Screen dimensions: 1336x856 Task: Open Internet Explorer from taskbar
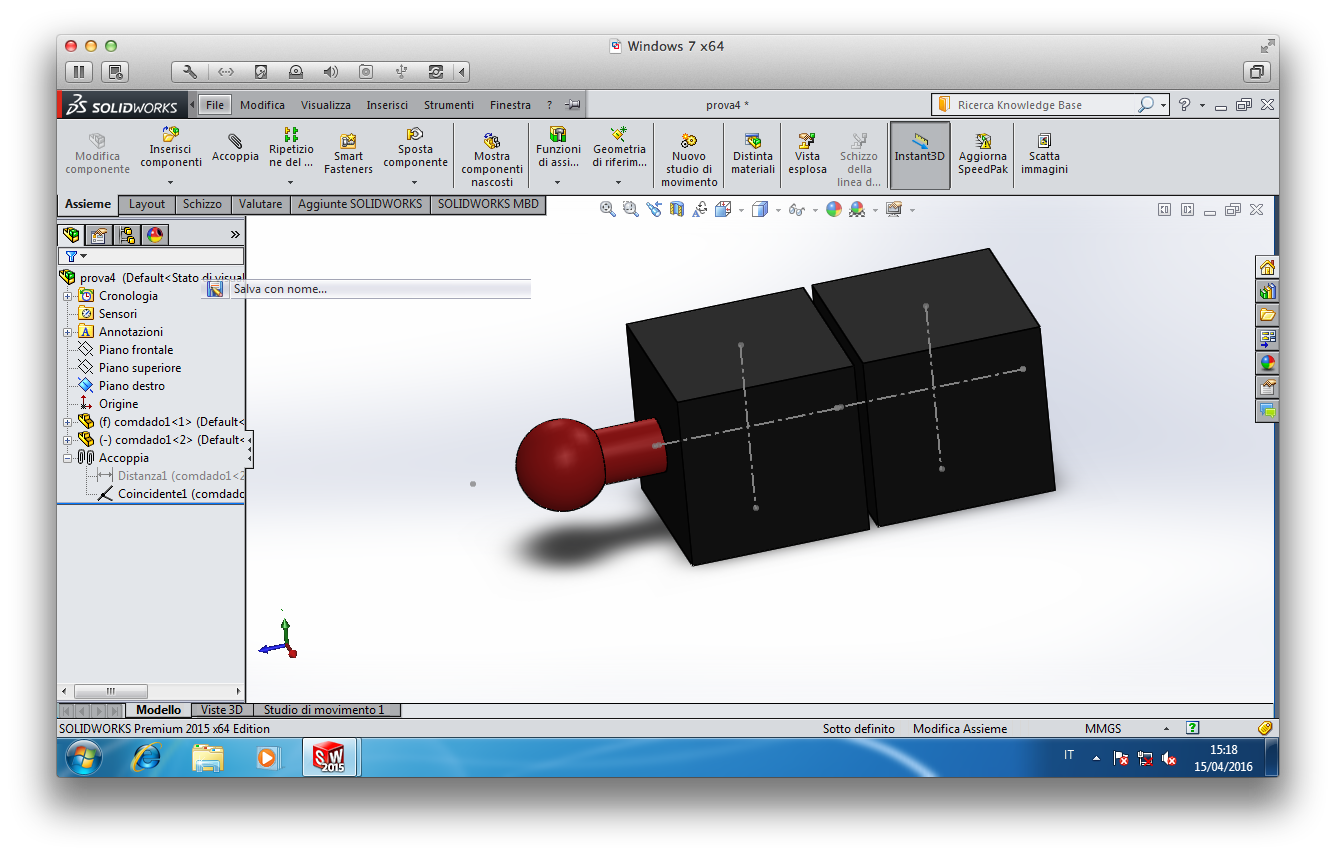(146, 758)
